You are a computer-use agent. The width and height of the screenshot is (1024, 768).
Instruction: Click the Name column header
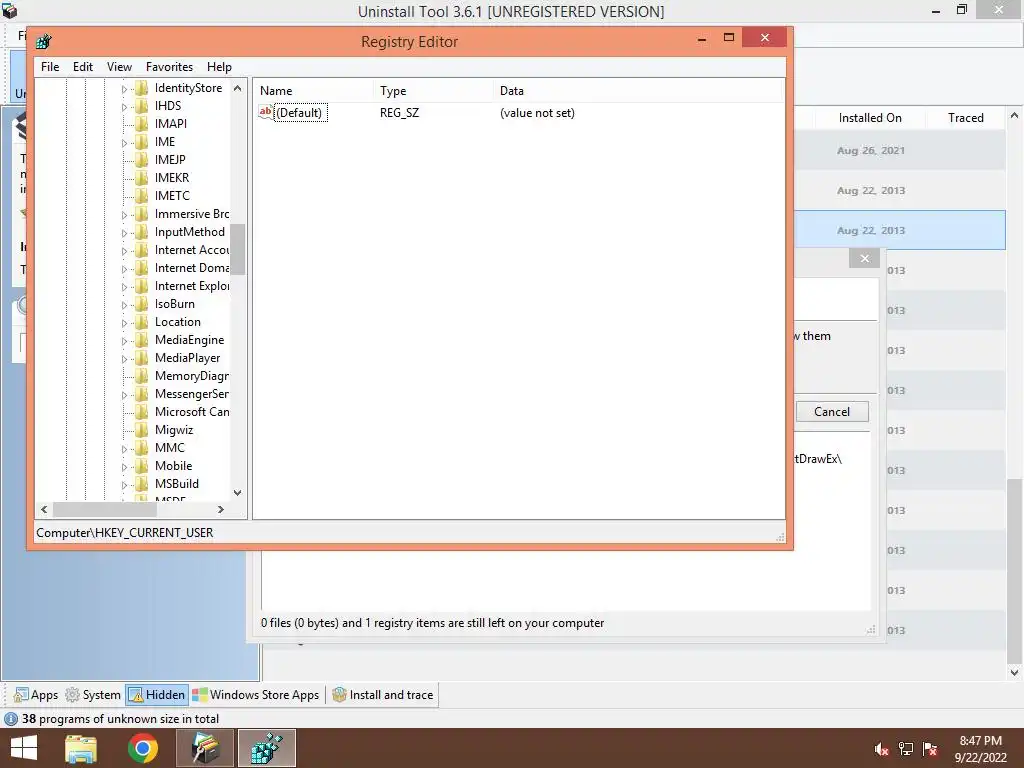click(313, 91)
